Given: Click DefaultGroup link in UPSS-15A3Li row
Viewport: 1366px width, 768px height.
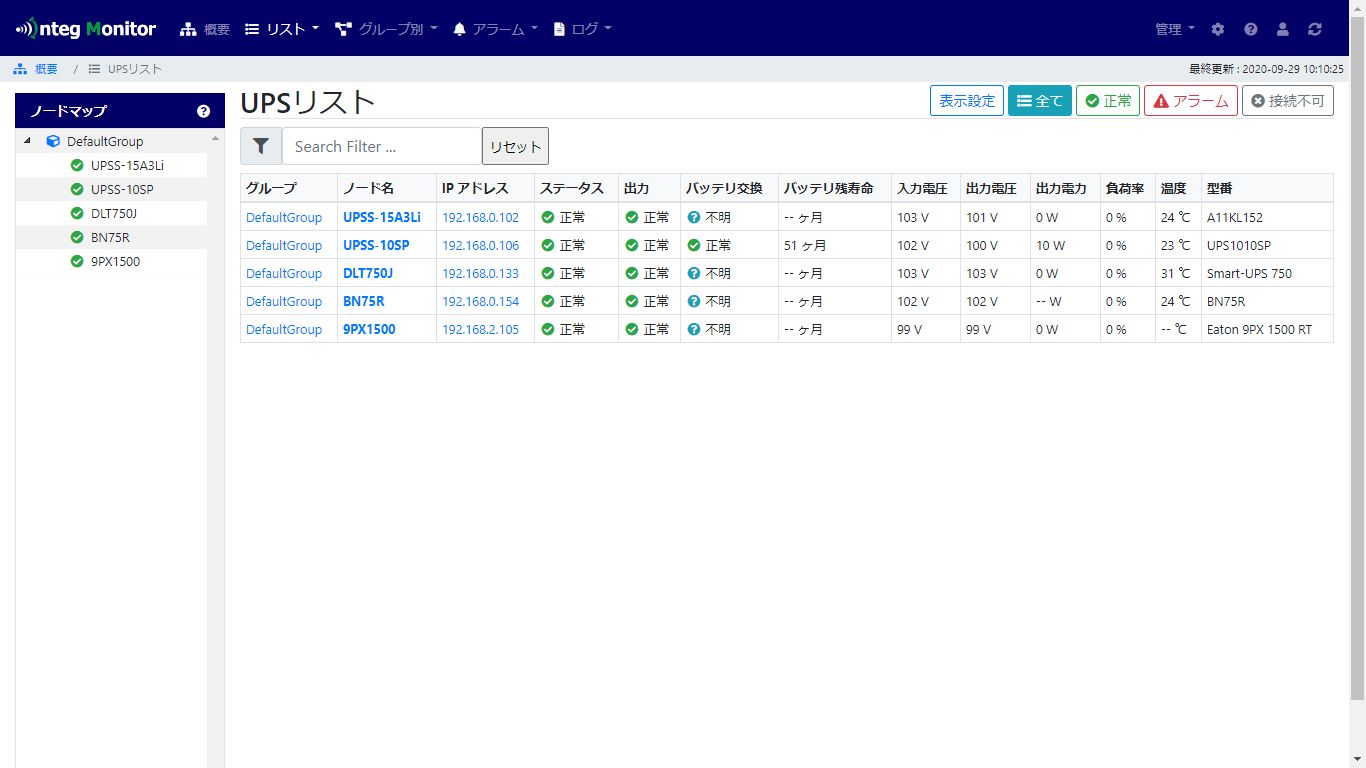Looking at the screenshot, I should click(x=284, y=217).
